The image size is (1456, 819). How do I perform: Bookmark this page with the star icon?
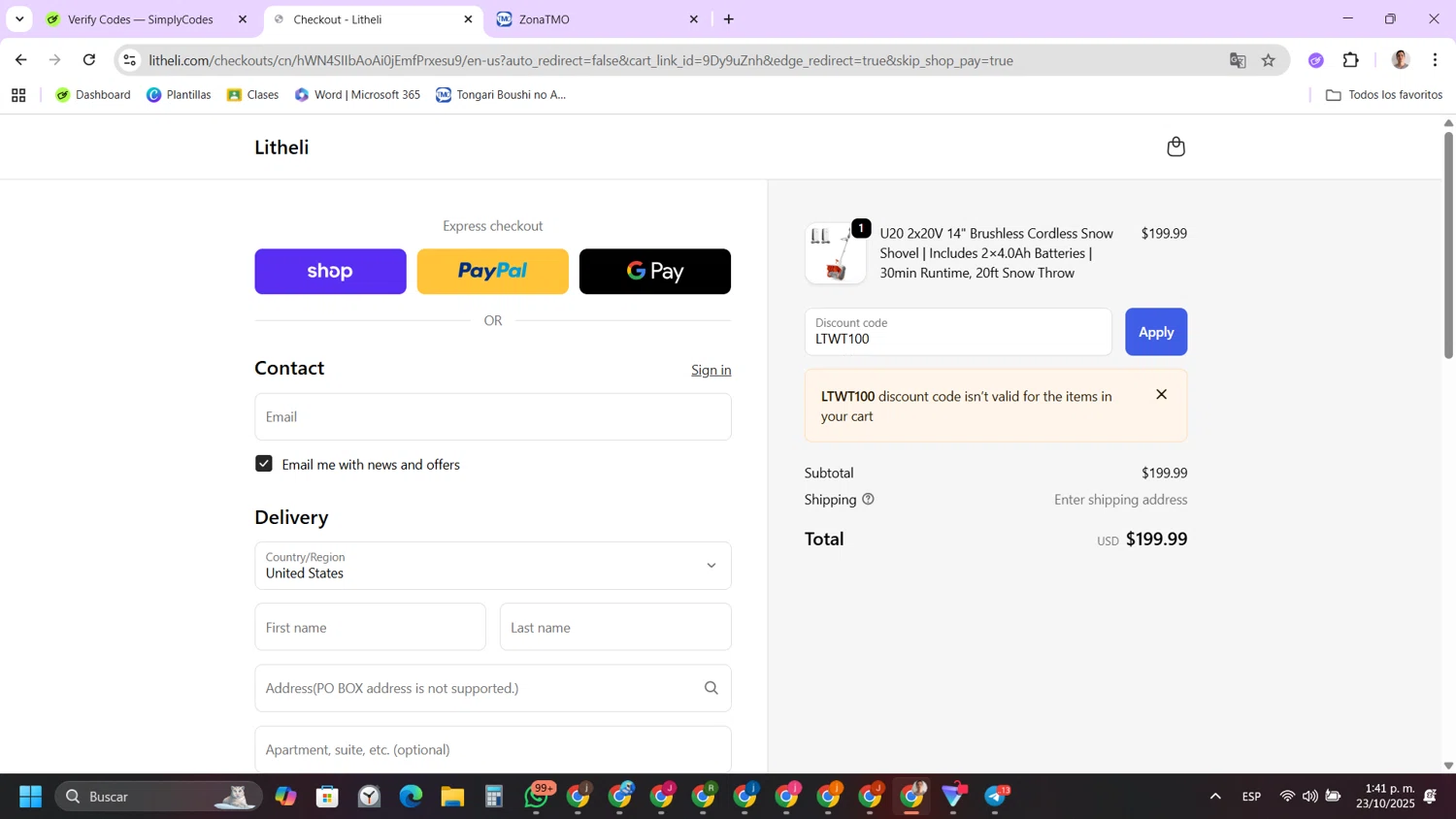click(1269, 60)
